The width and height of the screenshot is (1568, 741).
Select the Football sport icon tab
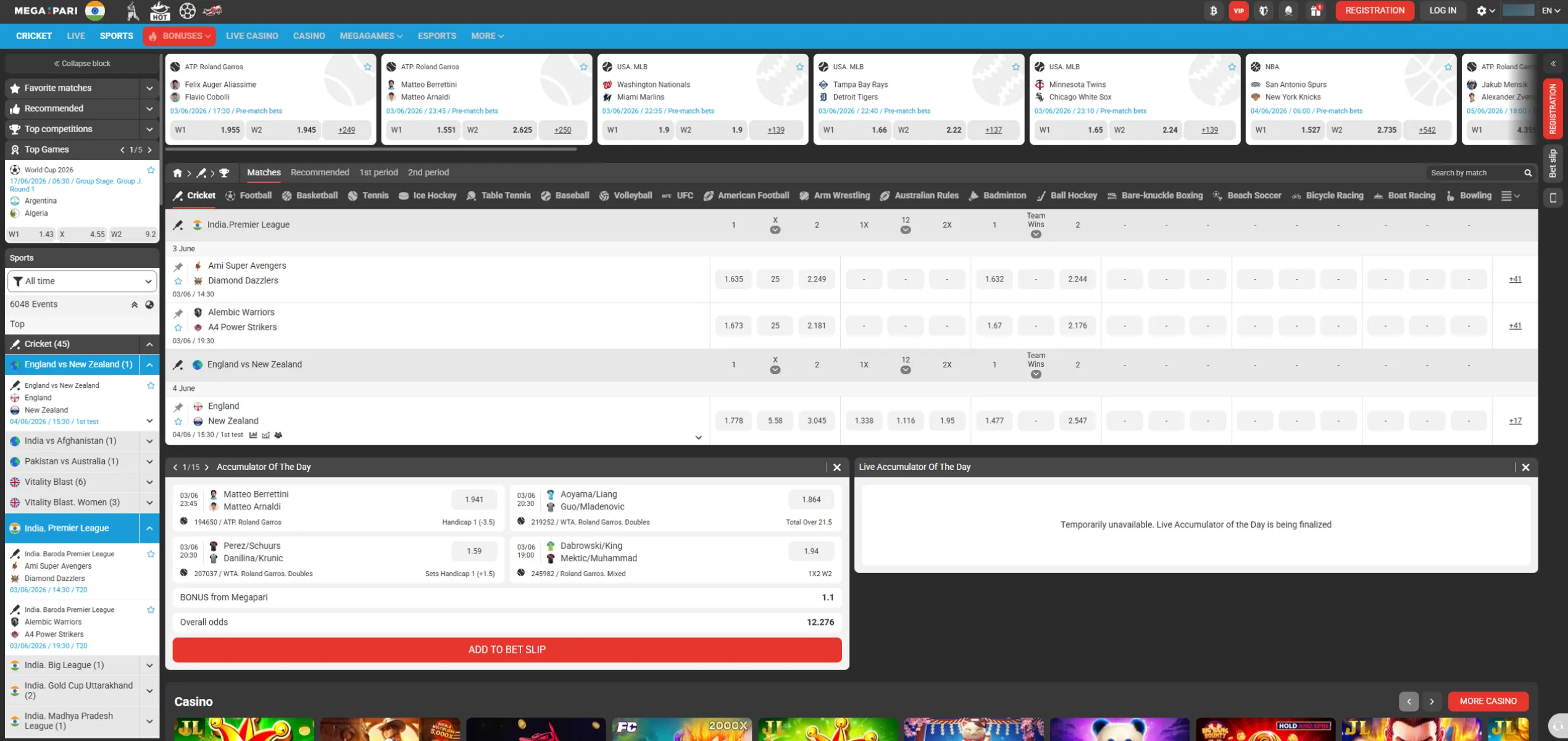pyautogui.click(x=248, y=196)
